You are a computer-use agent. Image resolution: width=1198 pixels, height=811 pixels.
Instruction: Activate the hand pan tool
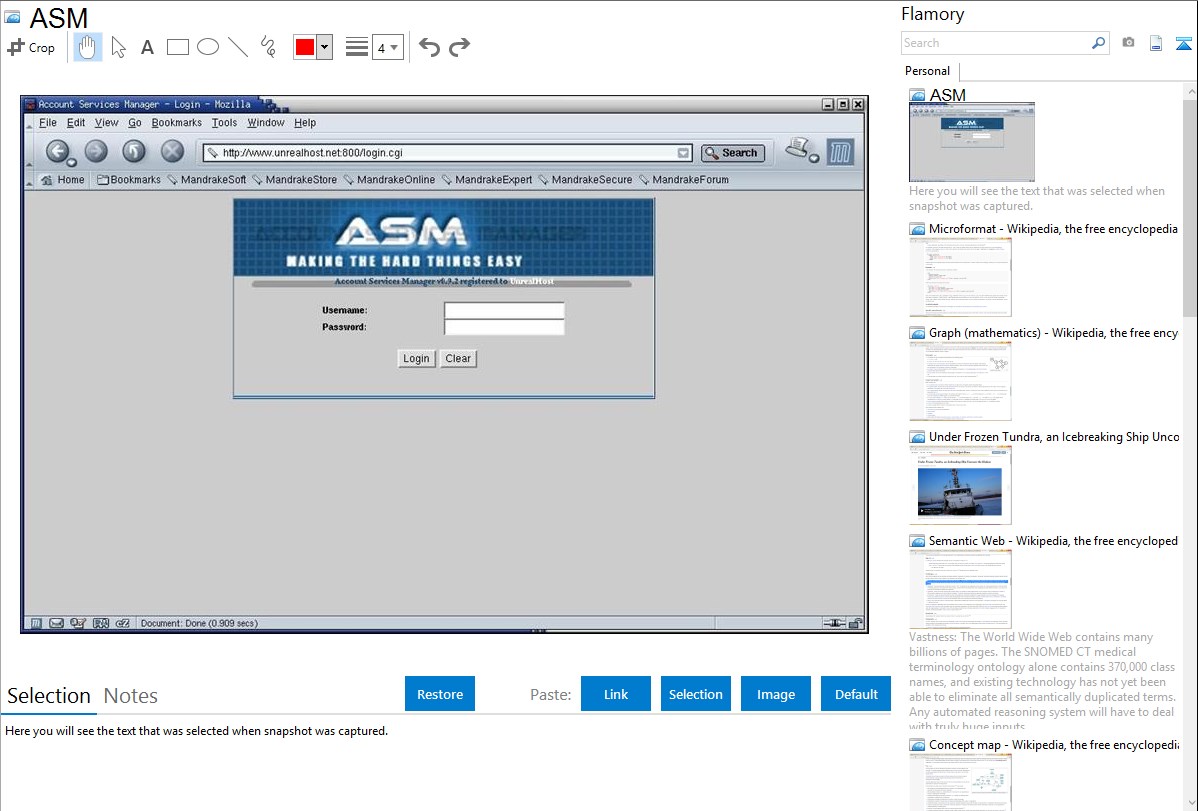coord(88,47)
